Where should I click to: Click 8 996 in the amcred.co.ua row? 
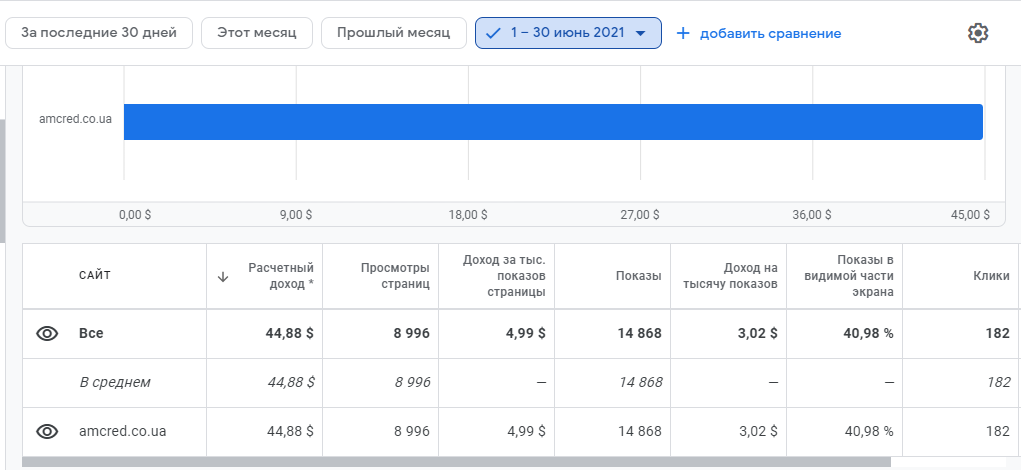tap(412, 431)
